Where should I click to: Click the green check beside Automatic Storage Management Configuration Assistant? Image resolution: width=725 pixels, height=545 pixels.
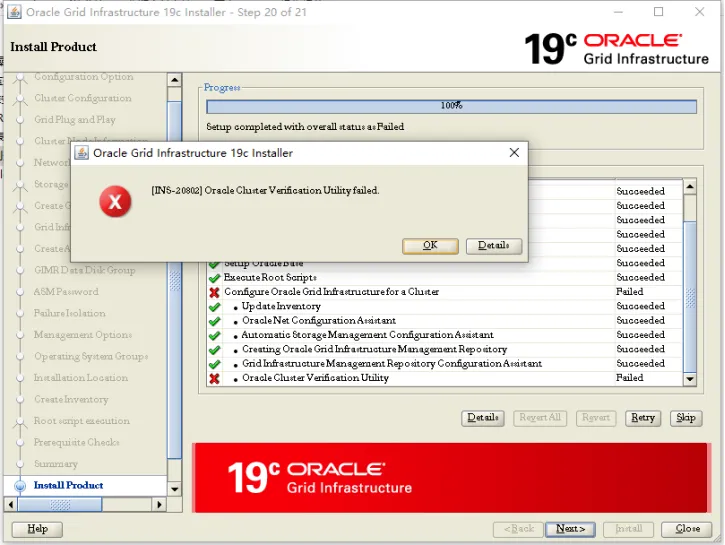214,336
